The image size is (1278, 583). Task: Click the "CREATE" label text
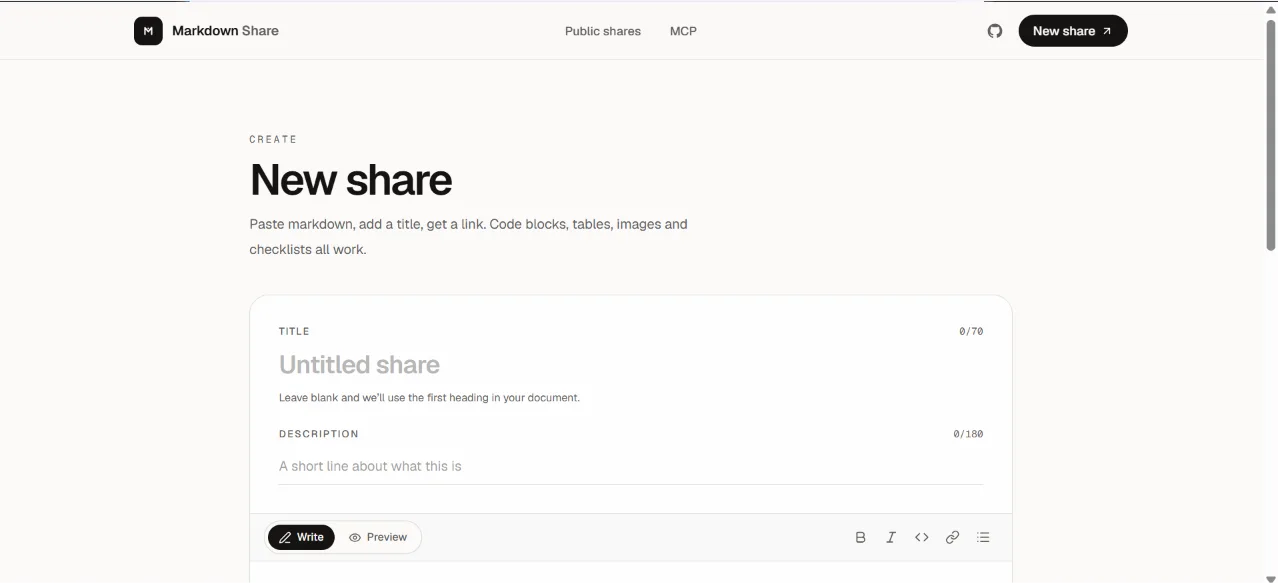pos(273,139)
